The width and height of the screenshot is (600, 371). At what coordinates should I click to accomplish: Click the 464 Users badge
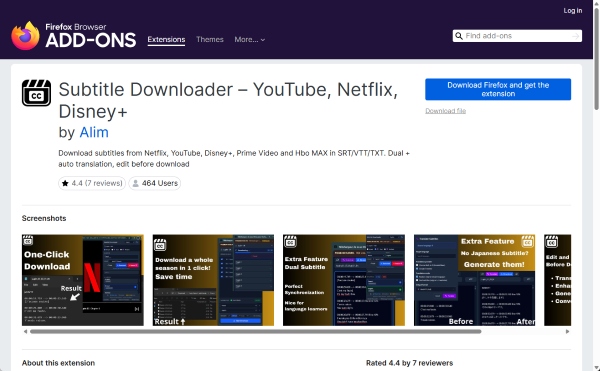click(155, 183)
